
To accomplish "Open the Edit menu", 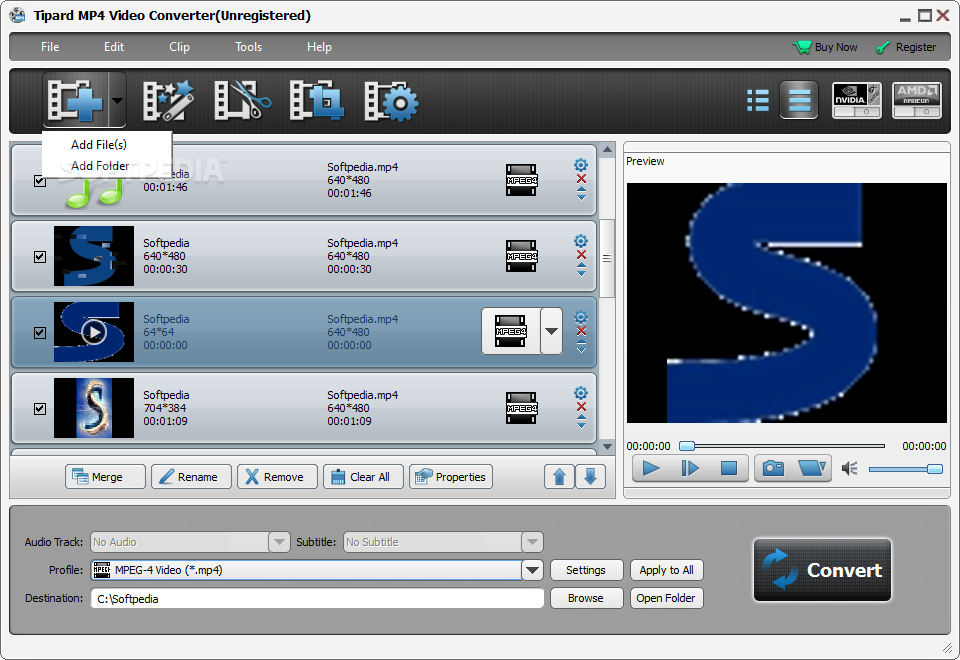I will click(113, 47).
